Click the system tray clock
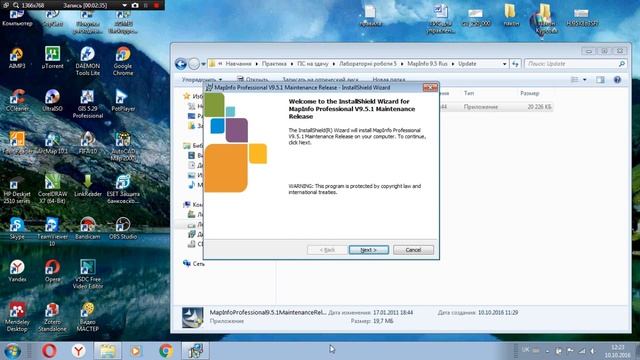The height and width of the screenshot is (360, 640). pyautogui.click(x=618, y=351)
